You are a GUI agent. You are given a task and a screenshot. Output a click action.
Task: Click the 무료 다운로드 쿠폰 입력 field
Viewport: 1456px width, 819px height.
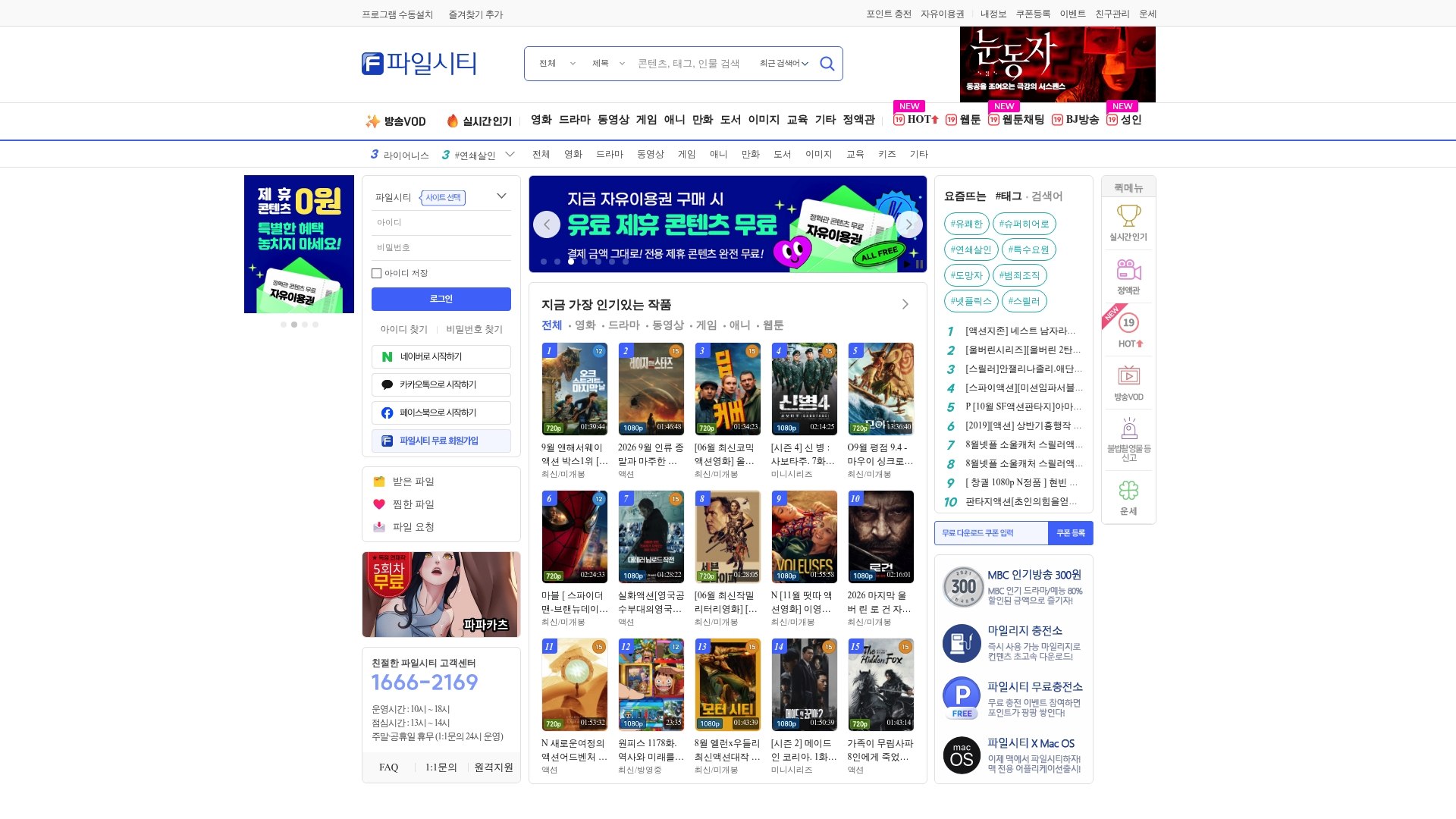click(x=992, y=533)
